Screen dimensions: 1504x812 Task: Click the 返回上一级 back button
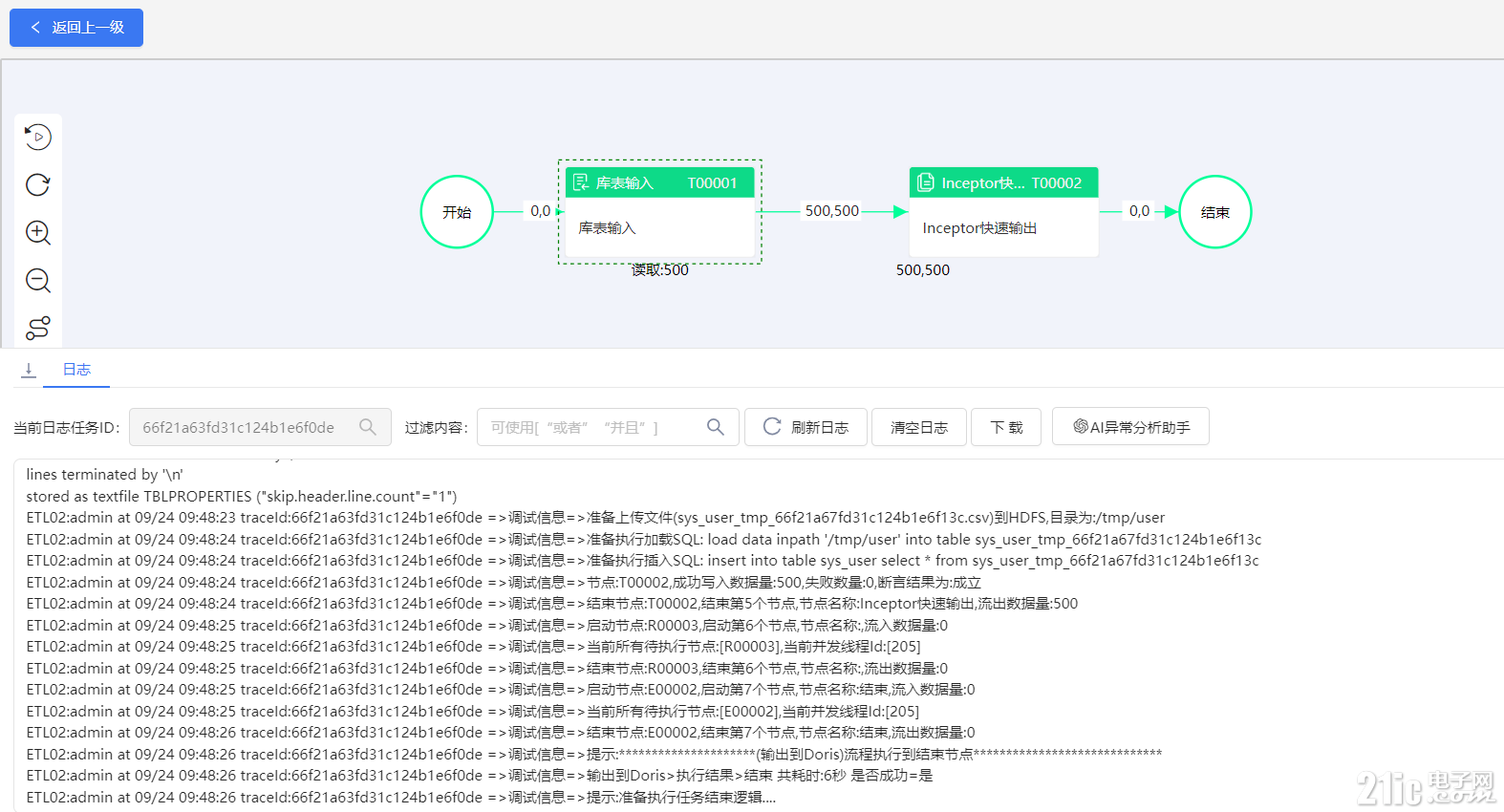tap(76, 28)
